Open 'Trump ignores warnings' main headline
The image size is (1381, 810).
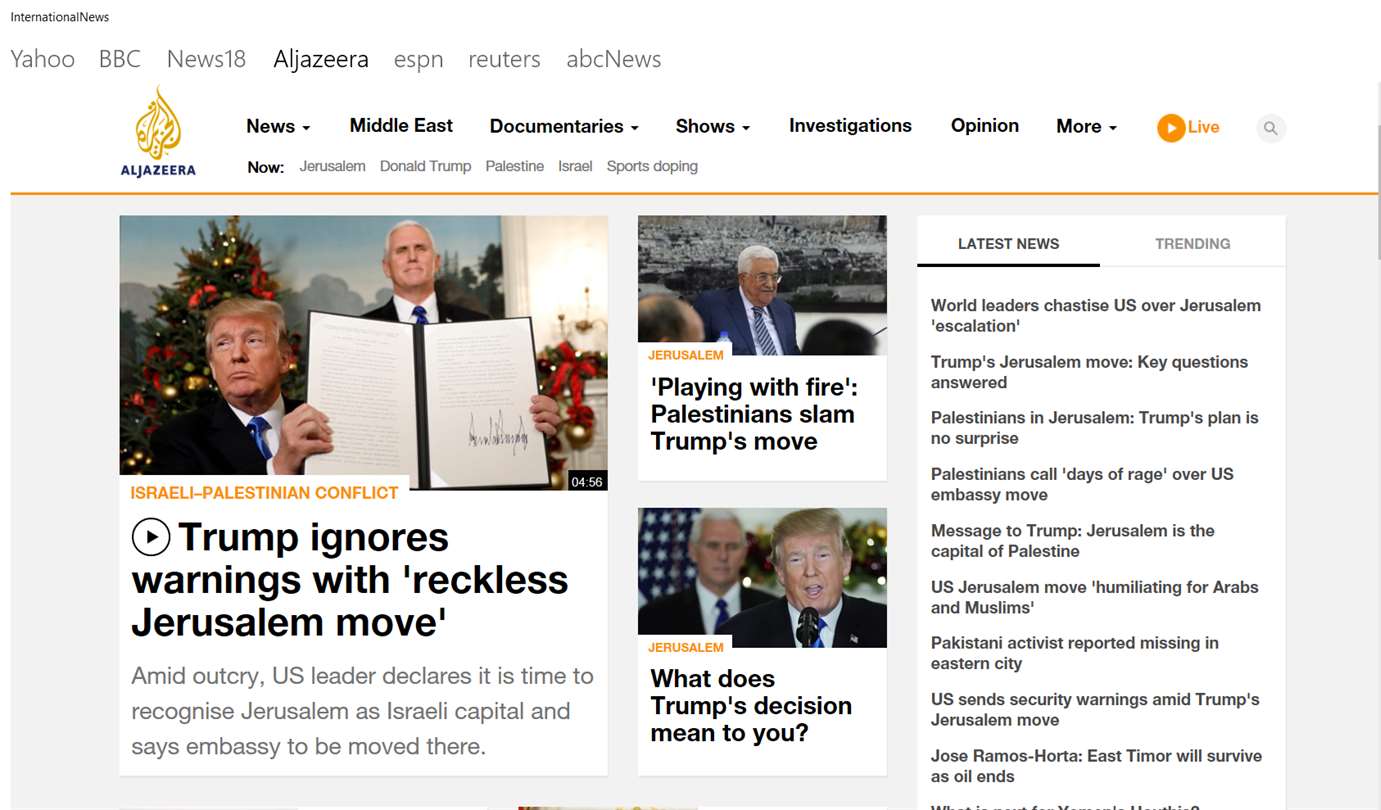pos(350,580)
